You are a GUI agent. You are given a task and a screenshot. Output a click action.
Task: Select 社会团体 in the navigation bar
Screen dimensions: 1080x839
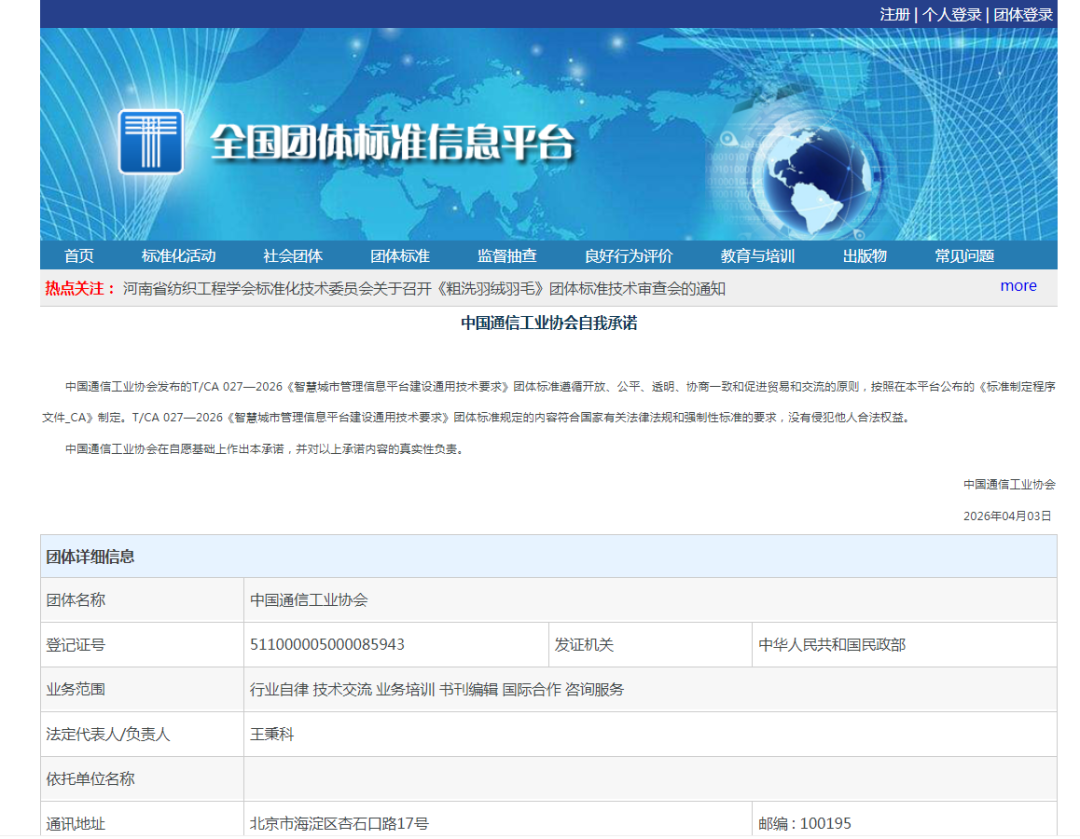point(293,256)
